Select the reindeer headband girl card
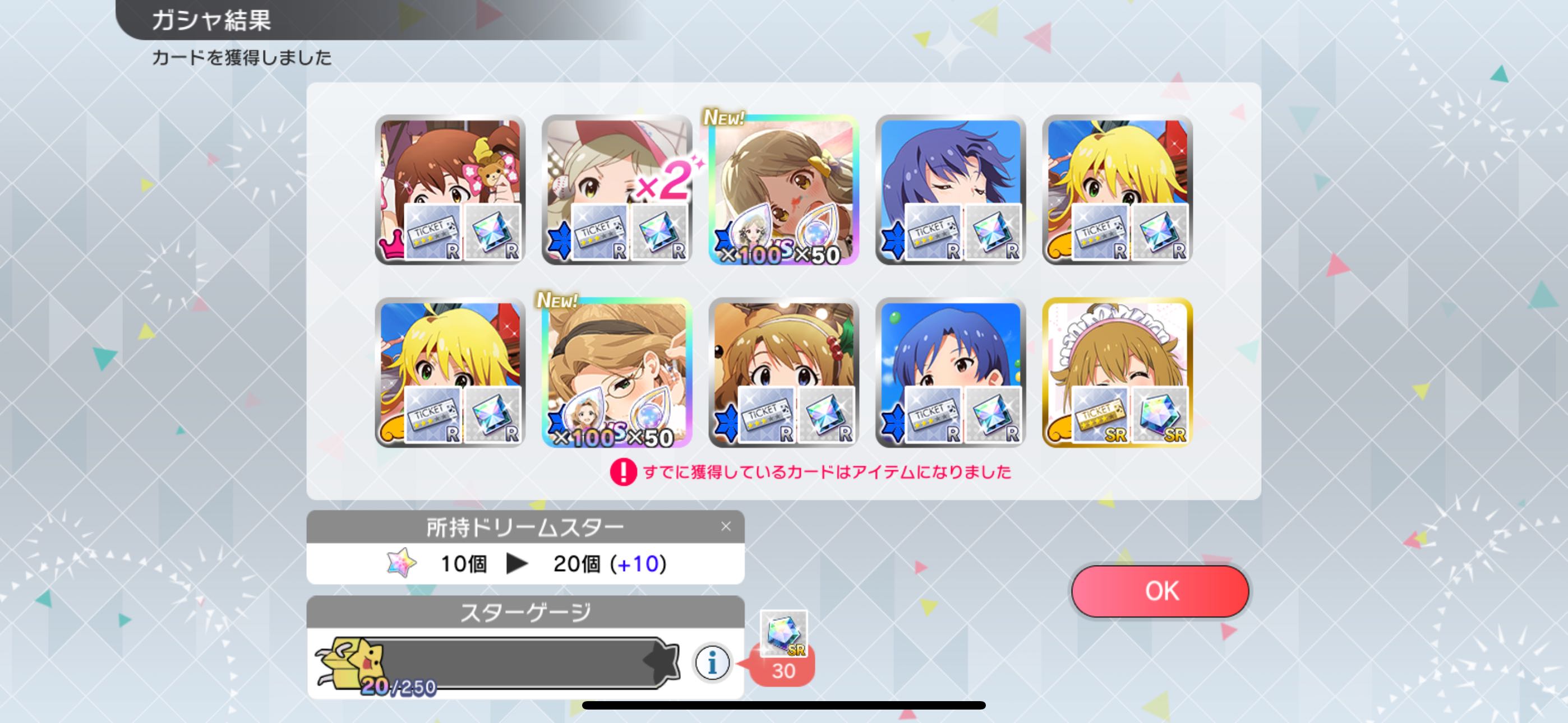Viewport: 1568px width, 723px height. (x=783, y=373)
